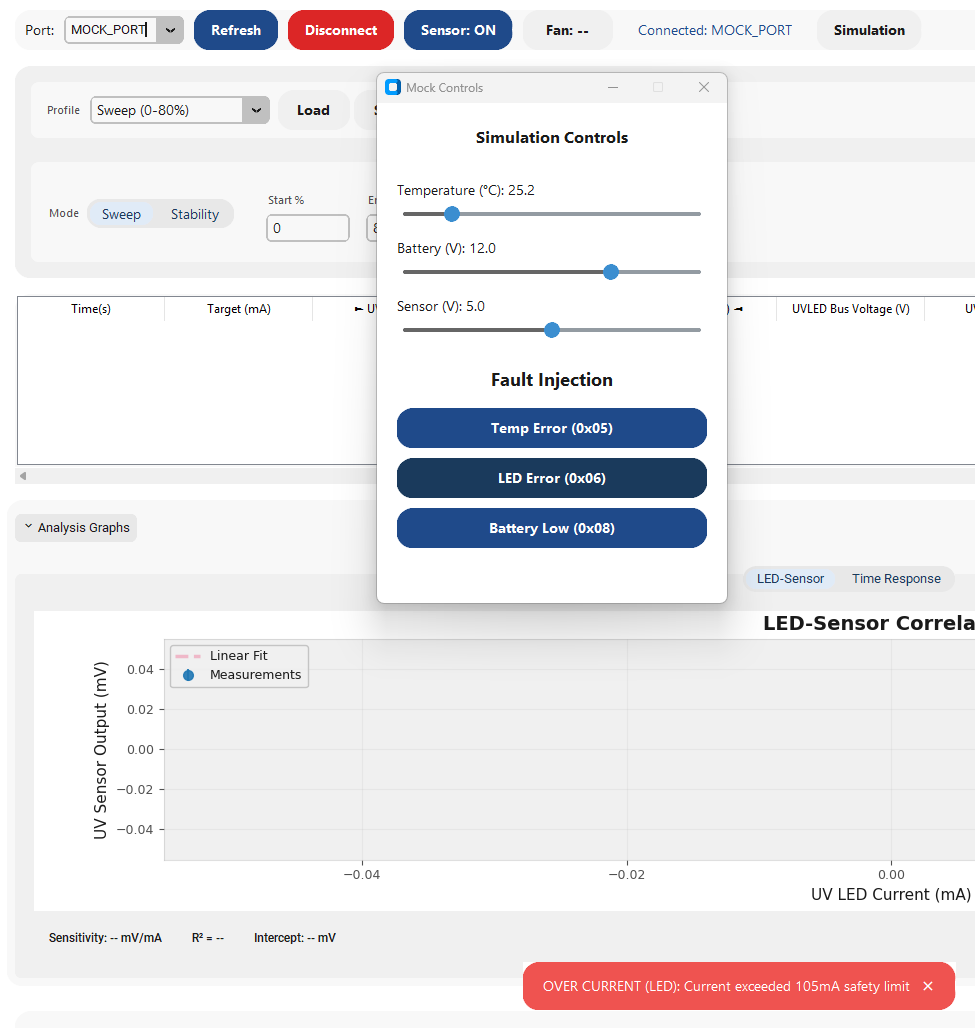Open the Port dropdown arrow

click(170, 30)
